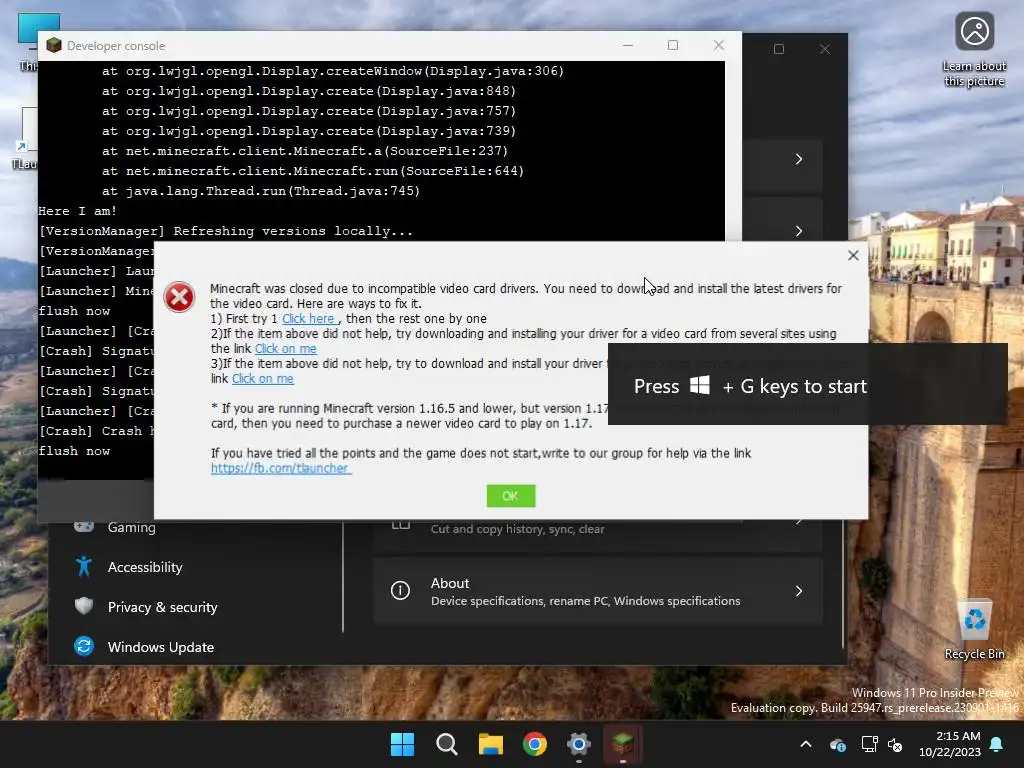This screenshot has height=768, width=1024.
Task: Launch Google Chrome from taskbar
Action: click(534, 744)
